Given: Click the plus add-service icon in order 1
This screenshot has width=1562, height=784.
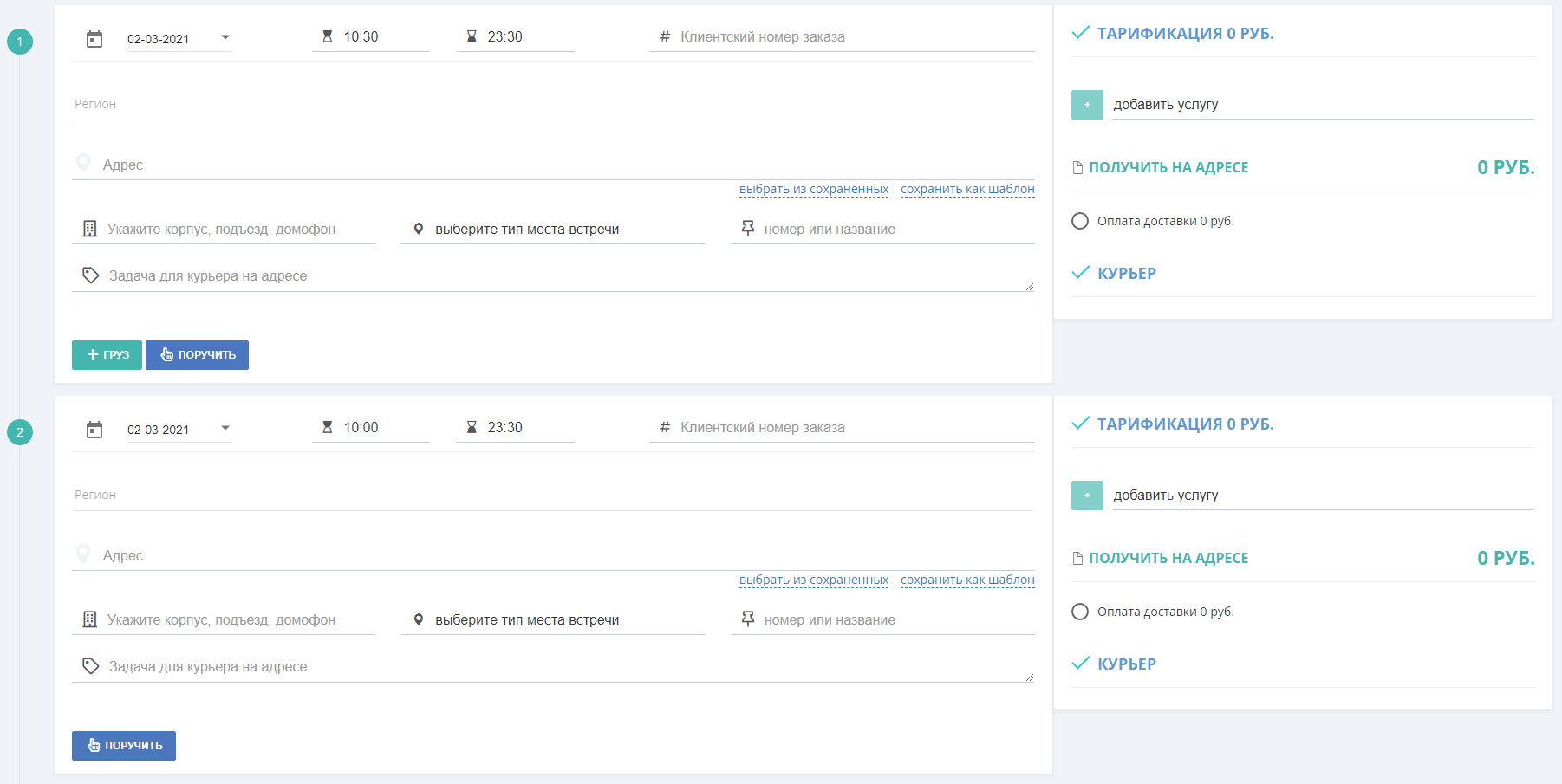Looking at the screenshot, I should click(x=1087, y=105).
